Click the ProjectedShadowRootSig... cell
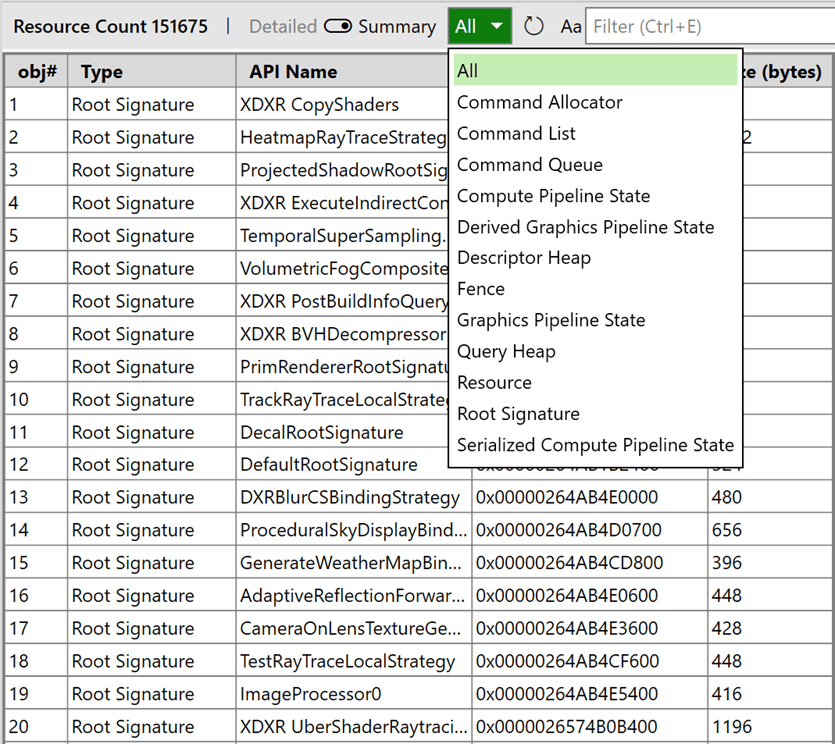This screenshot has height=744, width=835. (x=343, y=170)
